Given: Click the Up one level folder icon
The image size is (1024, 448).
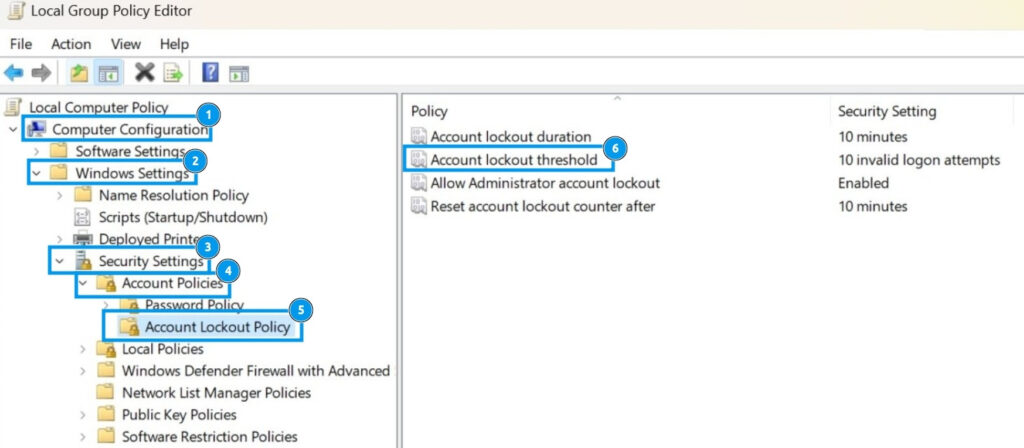Looking at the screenshot, I should [80, 73].
